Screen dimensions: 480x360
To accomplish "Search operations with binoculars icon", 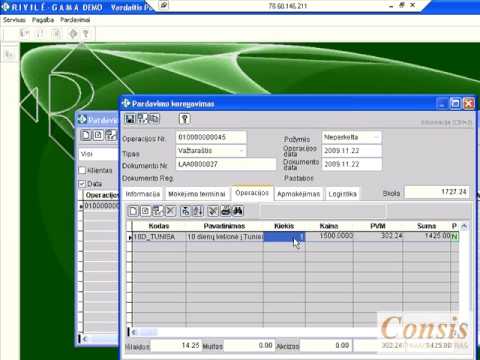I will [x=238, y=211].
